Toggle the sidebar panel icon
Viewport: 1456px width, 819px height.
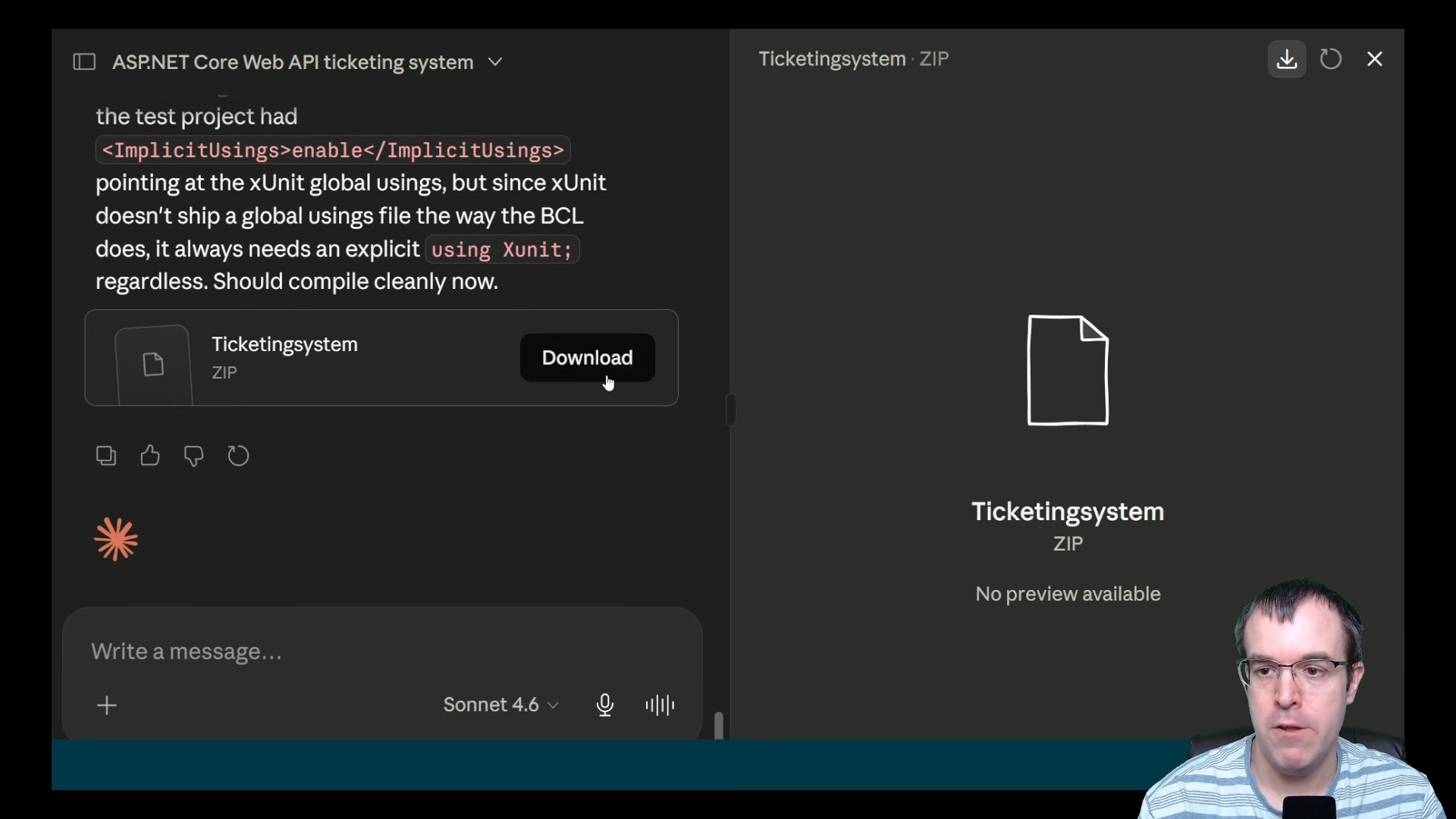(x=84, y=62)
